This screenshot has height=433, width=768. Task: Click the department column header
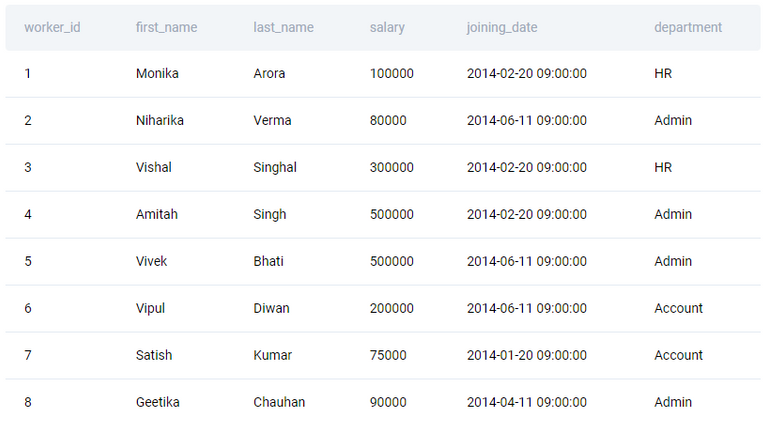[x=688, y=27]
